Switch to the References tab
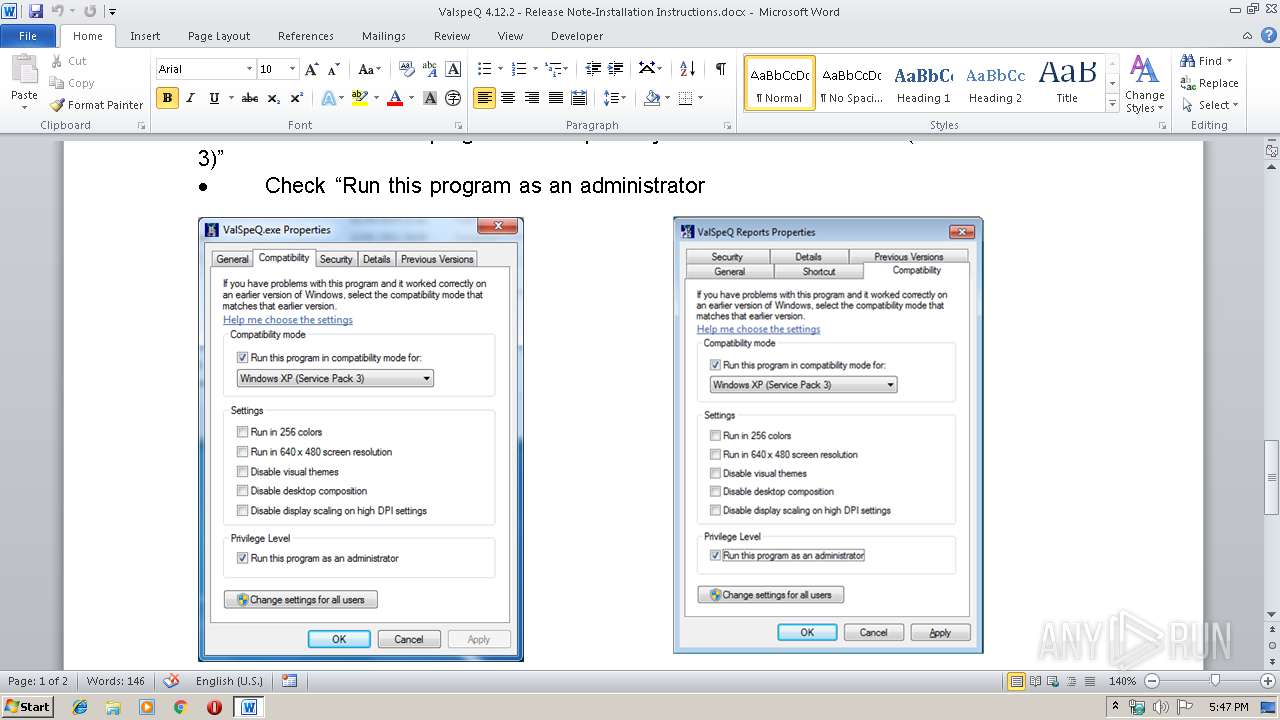The width and height of the screenshot is (1280, 720). pos(306,36)
